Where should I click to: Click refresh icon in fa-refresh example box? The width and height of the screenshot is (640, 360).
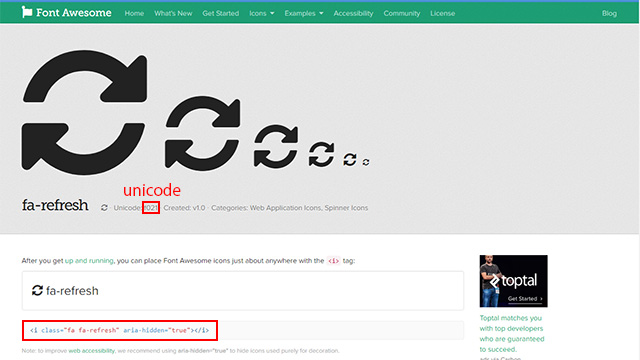38,291
